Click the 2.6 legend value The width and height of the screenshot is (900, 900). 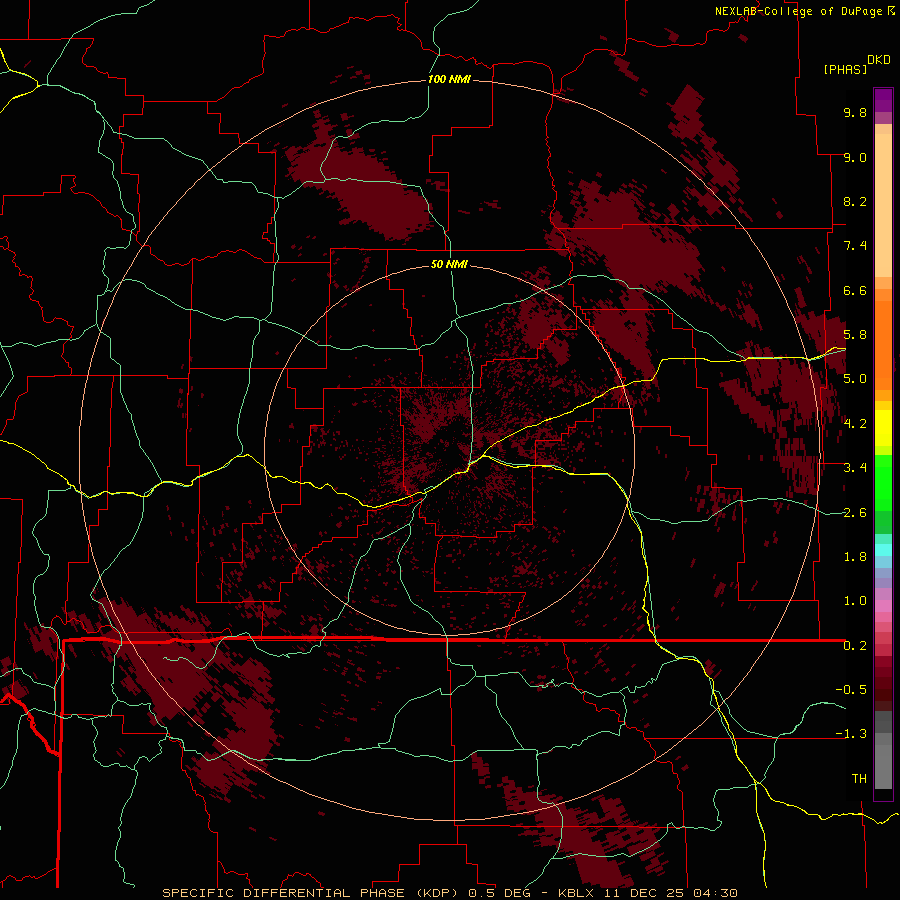(855, 513)
